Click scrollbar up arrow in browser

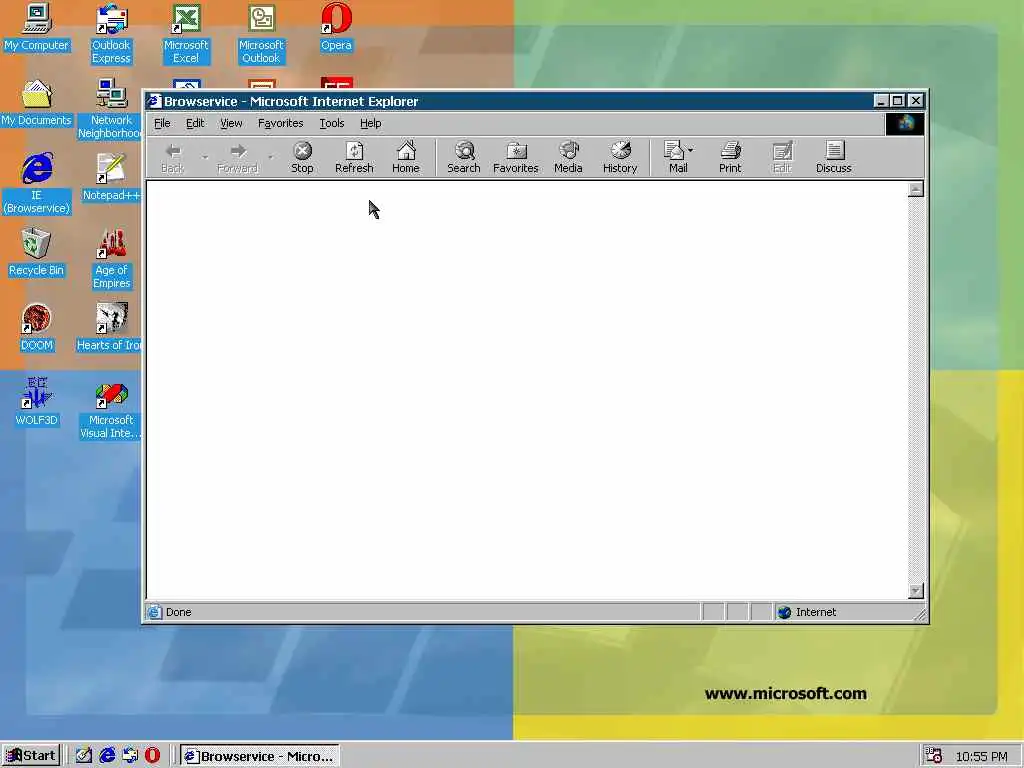(x=916, y=189)
